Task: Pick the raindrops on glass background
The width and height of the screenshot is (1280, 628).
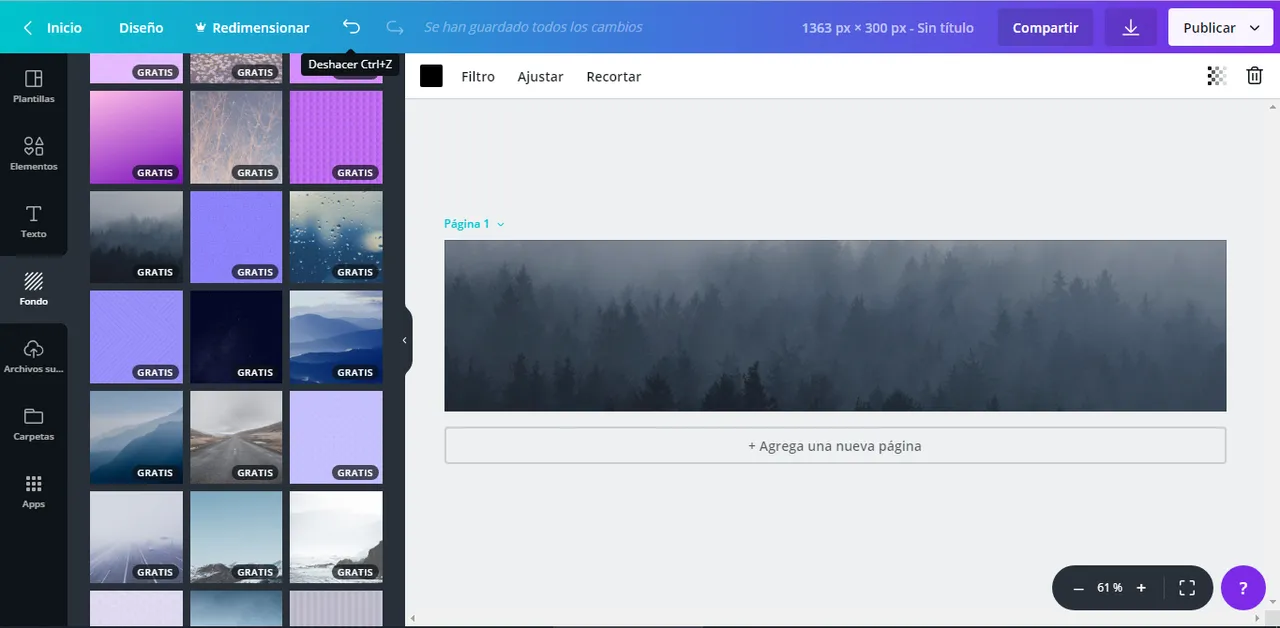Action: tap(336, 237)
